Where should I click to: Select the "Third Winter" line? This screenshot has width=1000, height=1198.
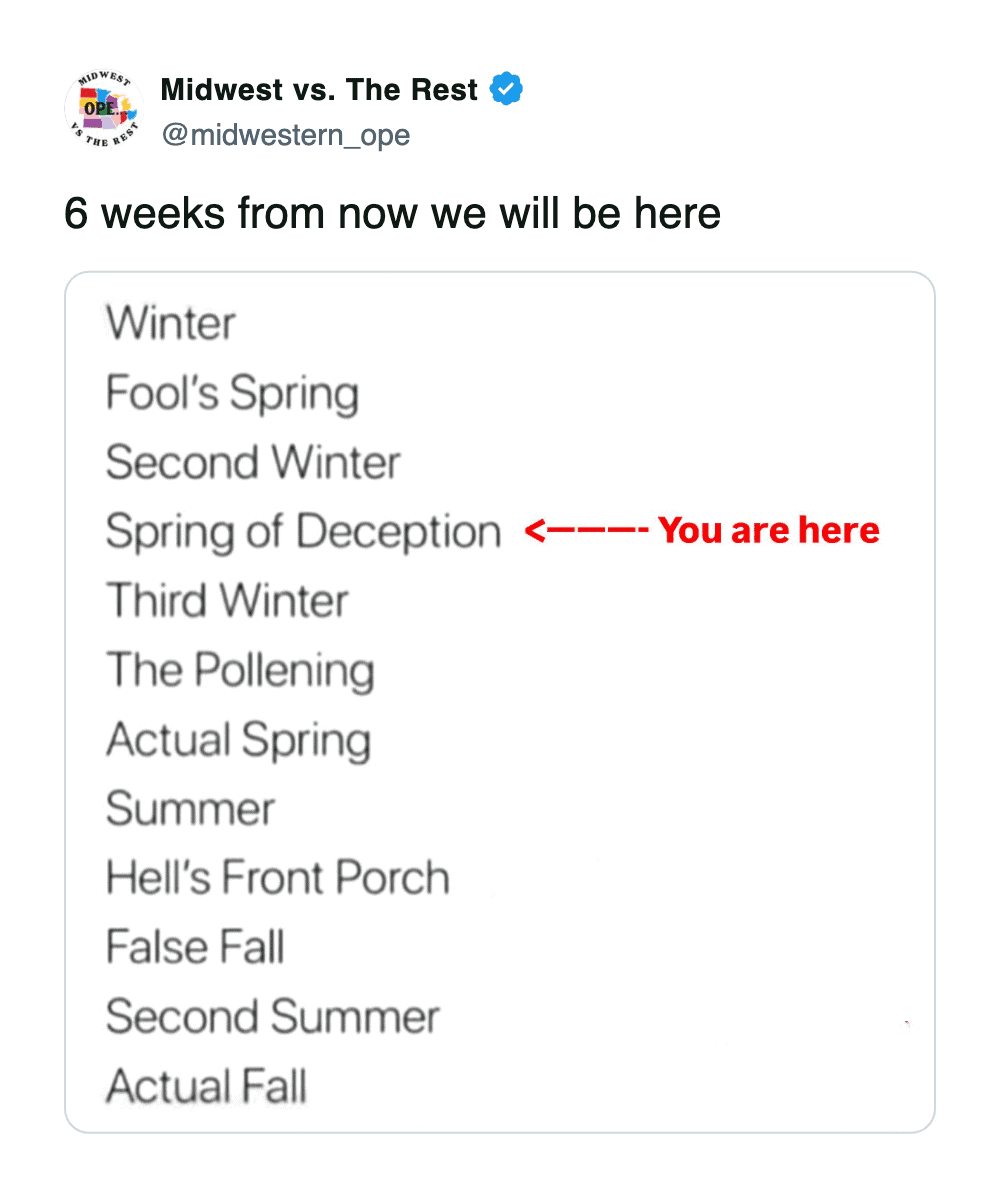227,600
